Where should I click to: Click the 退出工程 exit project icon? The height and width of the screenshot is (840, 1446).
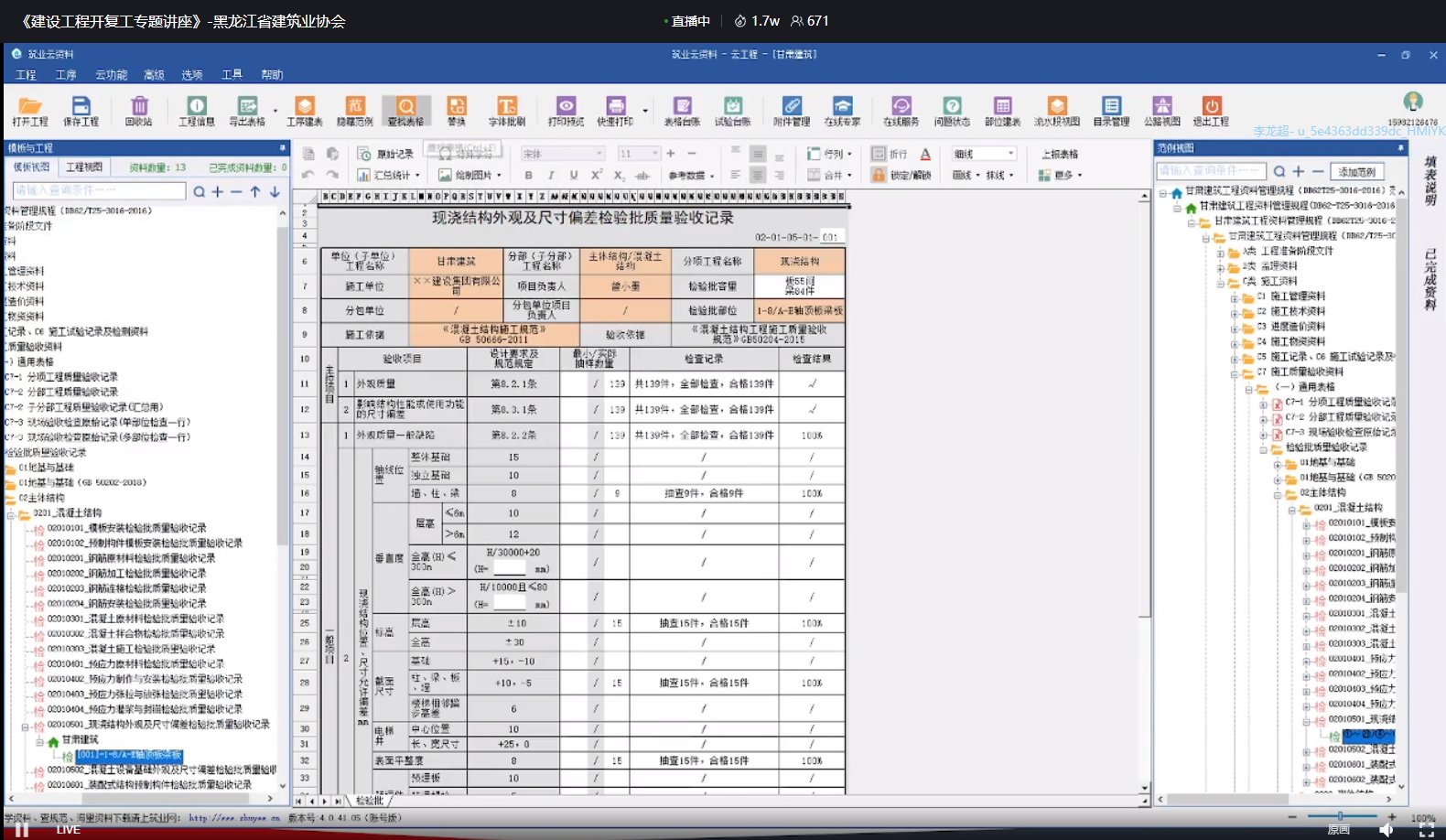tap(1211, 111)
